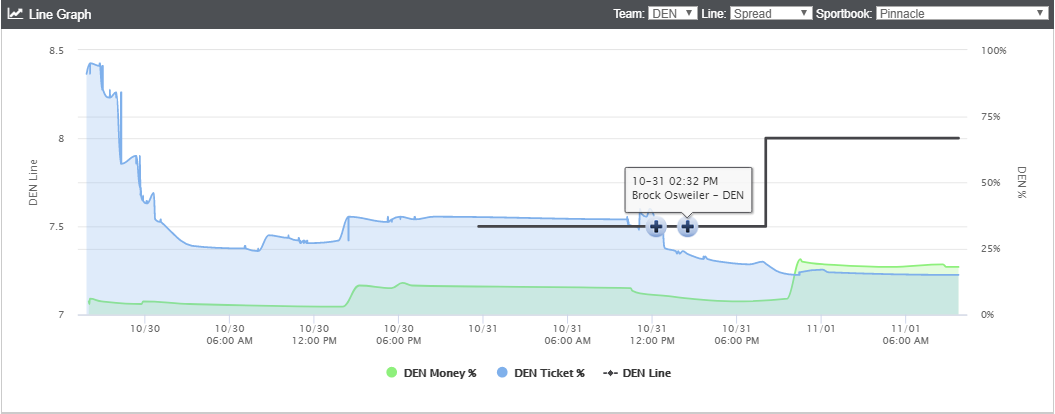Screen dimensions: 1055x414
Task: Click the '11/01 06:00 AM' x-axis label
Action: pyautogui.click(x=906, y=335)
